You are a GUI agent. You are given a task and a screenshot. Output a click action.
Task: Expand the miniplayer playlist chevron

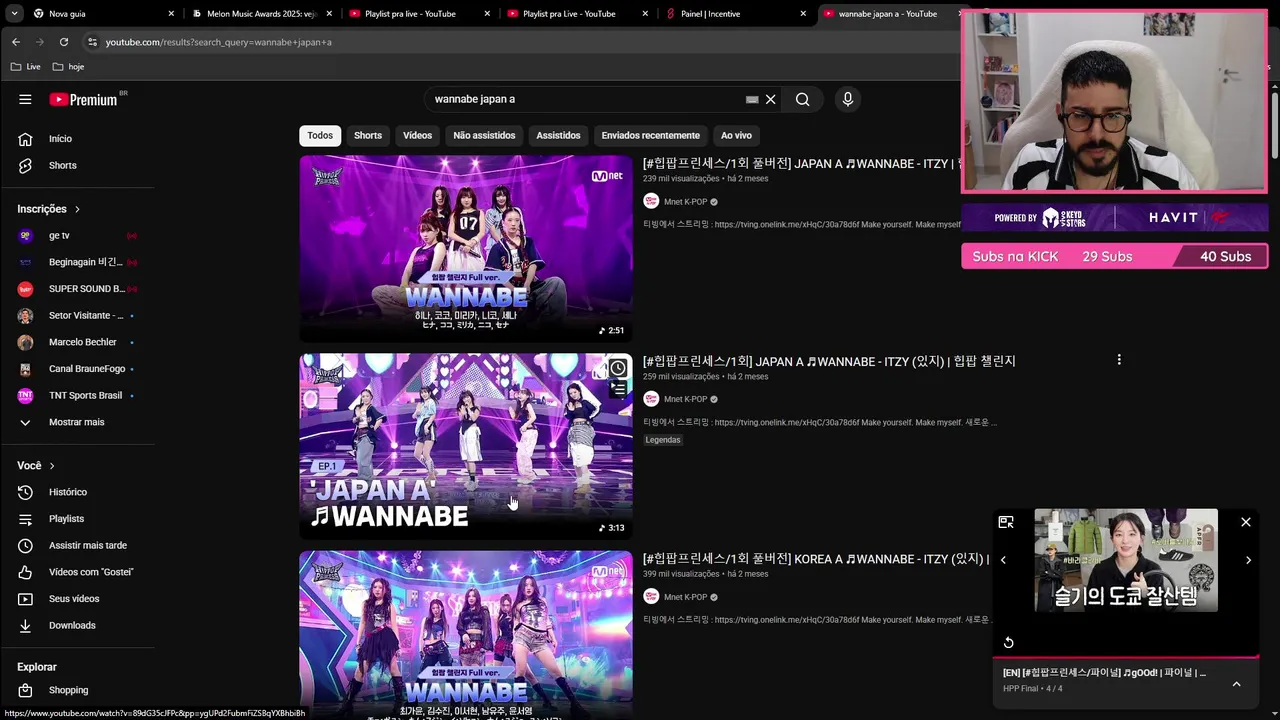click(x=1236, y=684)
